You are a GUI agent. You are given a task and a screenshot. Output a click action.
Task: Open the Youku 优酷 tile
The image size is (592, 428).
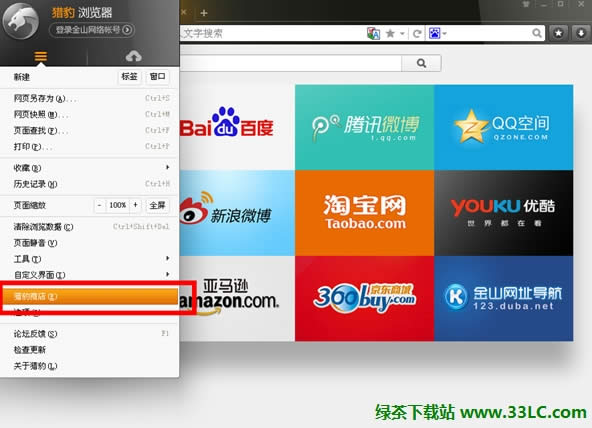pos(503,213)
